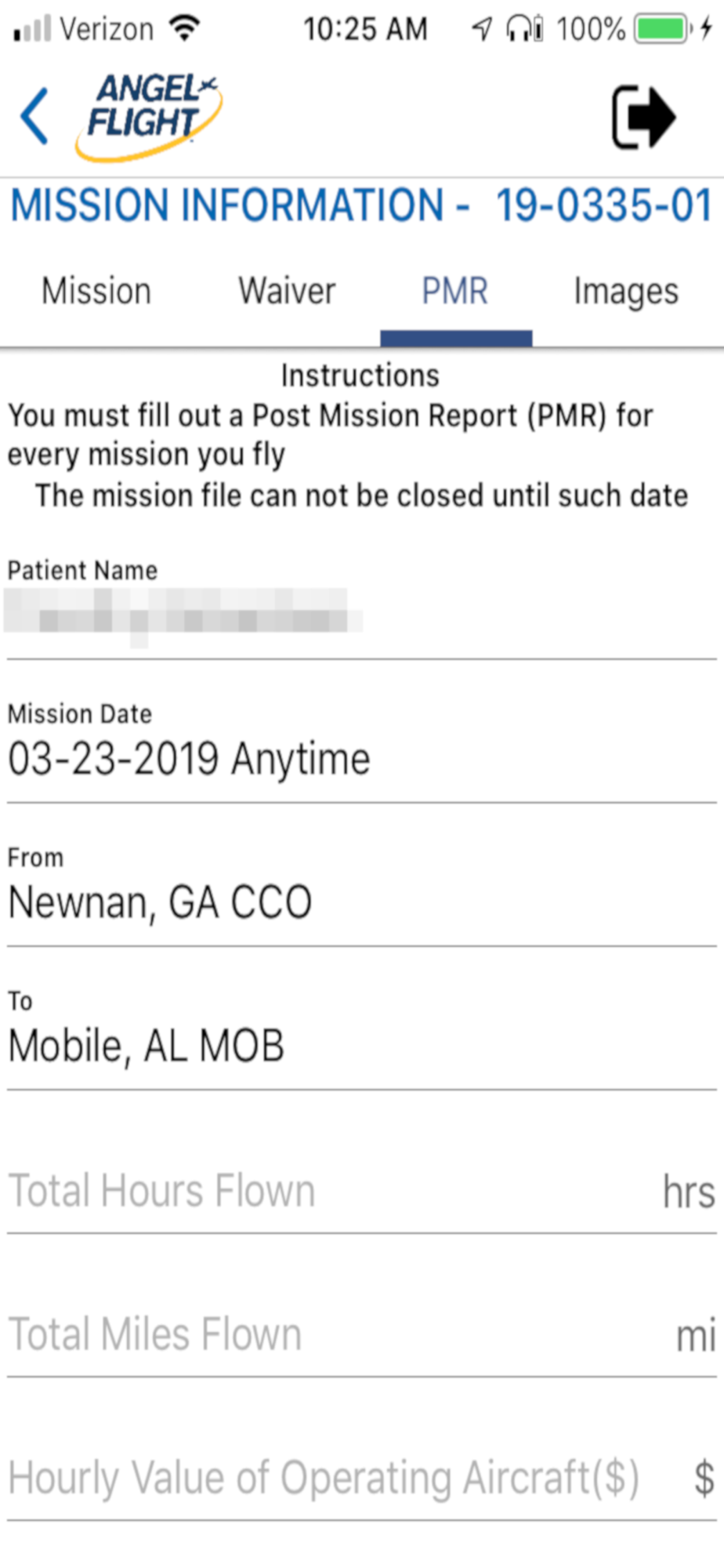Tap the battery icon in status bar
This screenshot has height=1568, width=724.
click(663, 30)
